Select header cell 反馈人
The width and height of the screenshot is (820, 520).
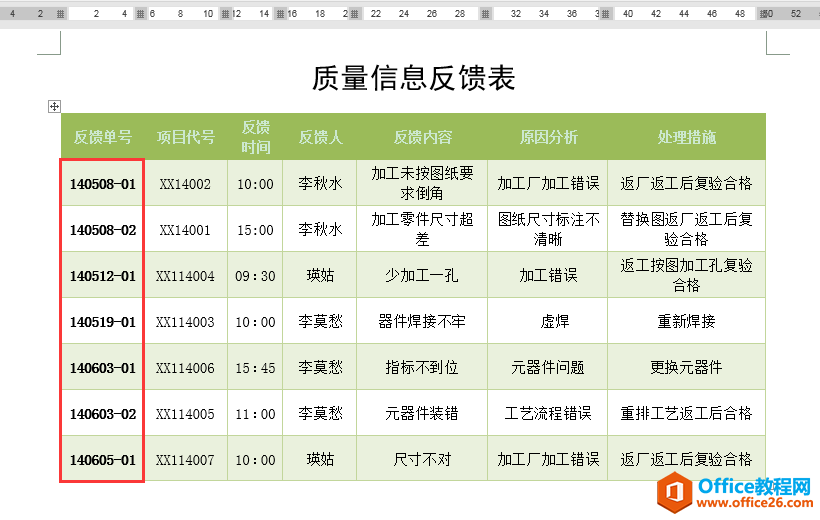coord(320,137)
